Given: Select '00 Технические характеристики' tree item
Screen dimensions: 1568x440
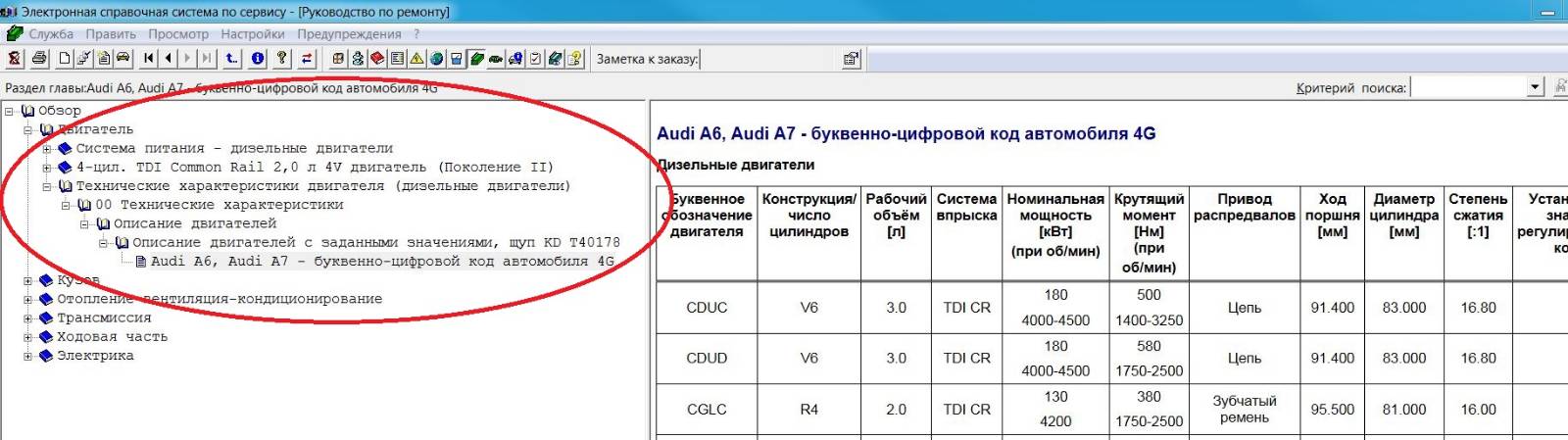Looking at the screenshot, I should [x=219, y=205].
